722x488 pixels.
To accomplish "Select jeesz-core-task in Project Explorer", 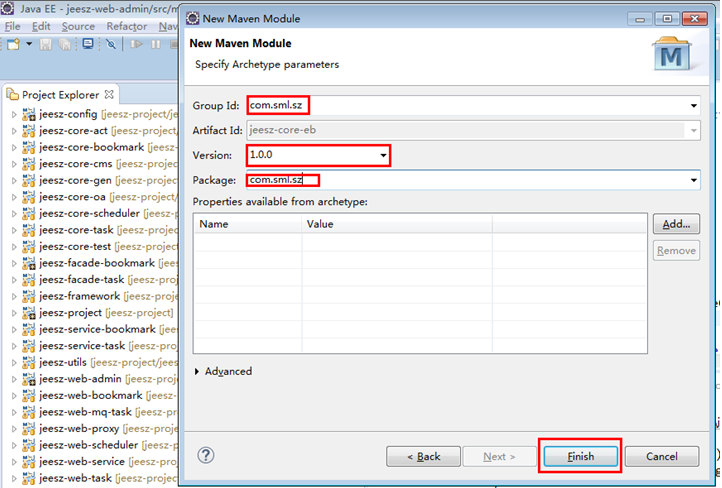I will 76,230.
